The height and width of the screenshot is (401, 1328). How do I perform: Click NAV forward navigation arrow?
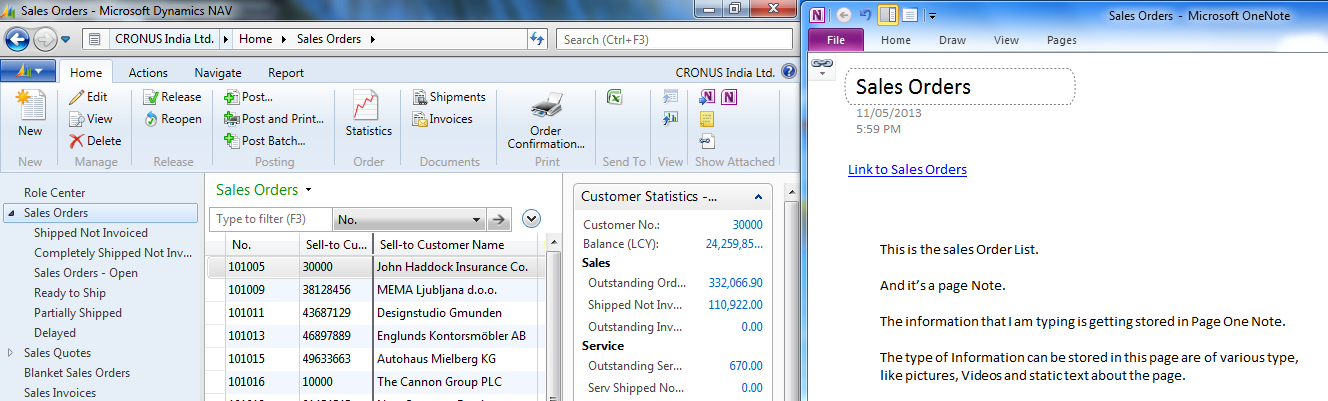45,40
